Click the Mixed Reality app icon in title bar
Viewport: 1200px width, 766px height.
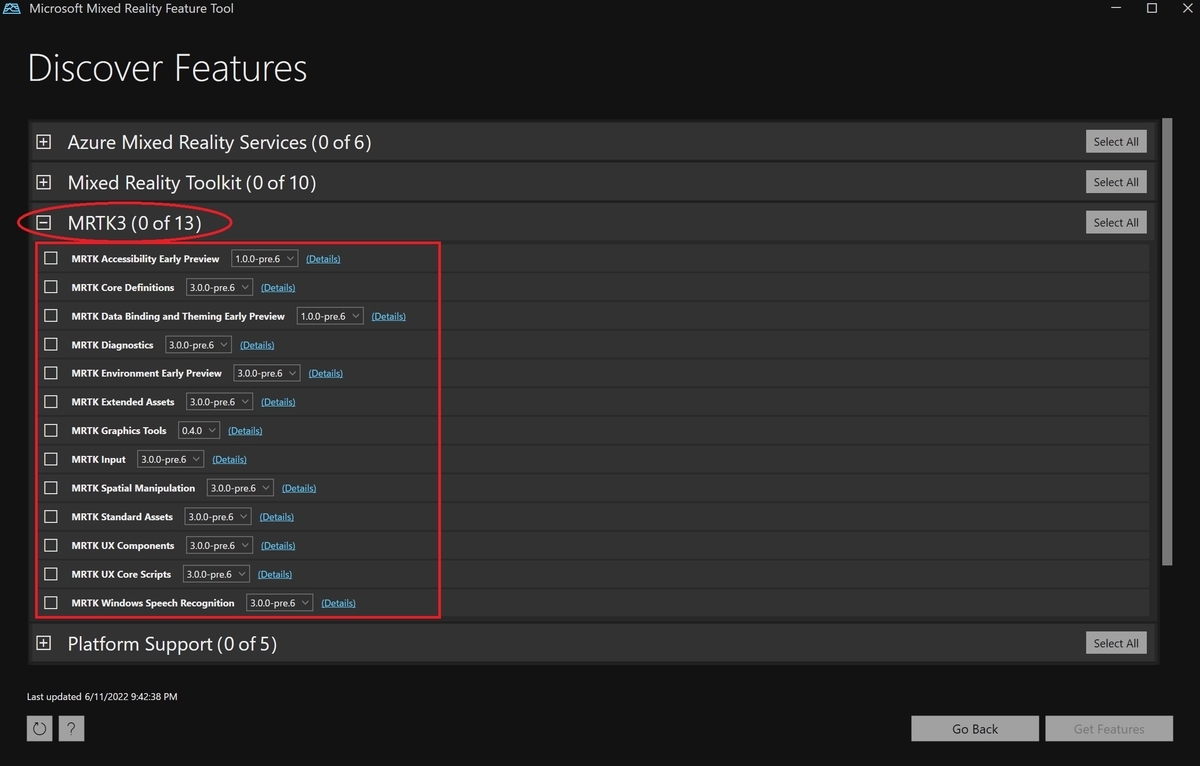13,9
